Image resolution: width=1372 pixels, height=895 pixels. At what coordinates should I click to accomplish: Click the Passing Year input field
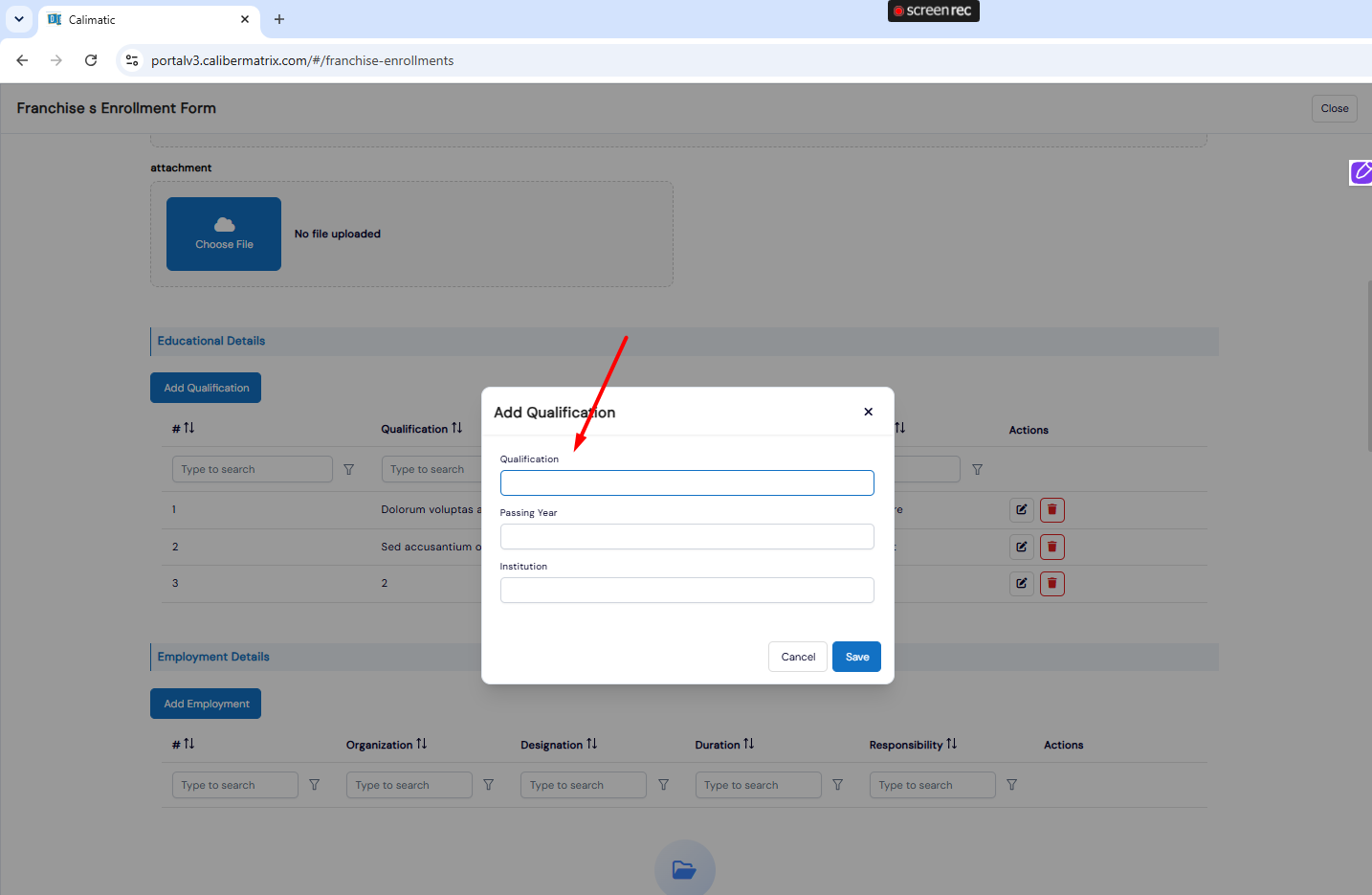pyautogui.click(x=687, y=536)
